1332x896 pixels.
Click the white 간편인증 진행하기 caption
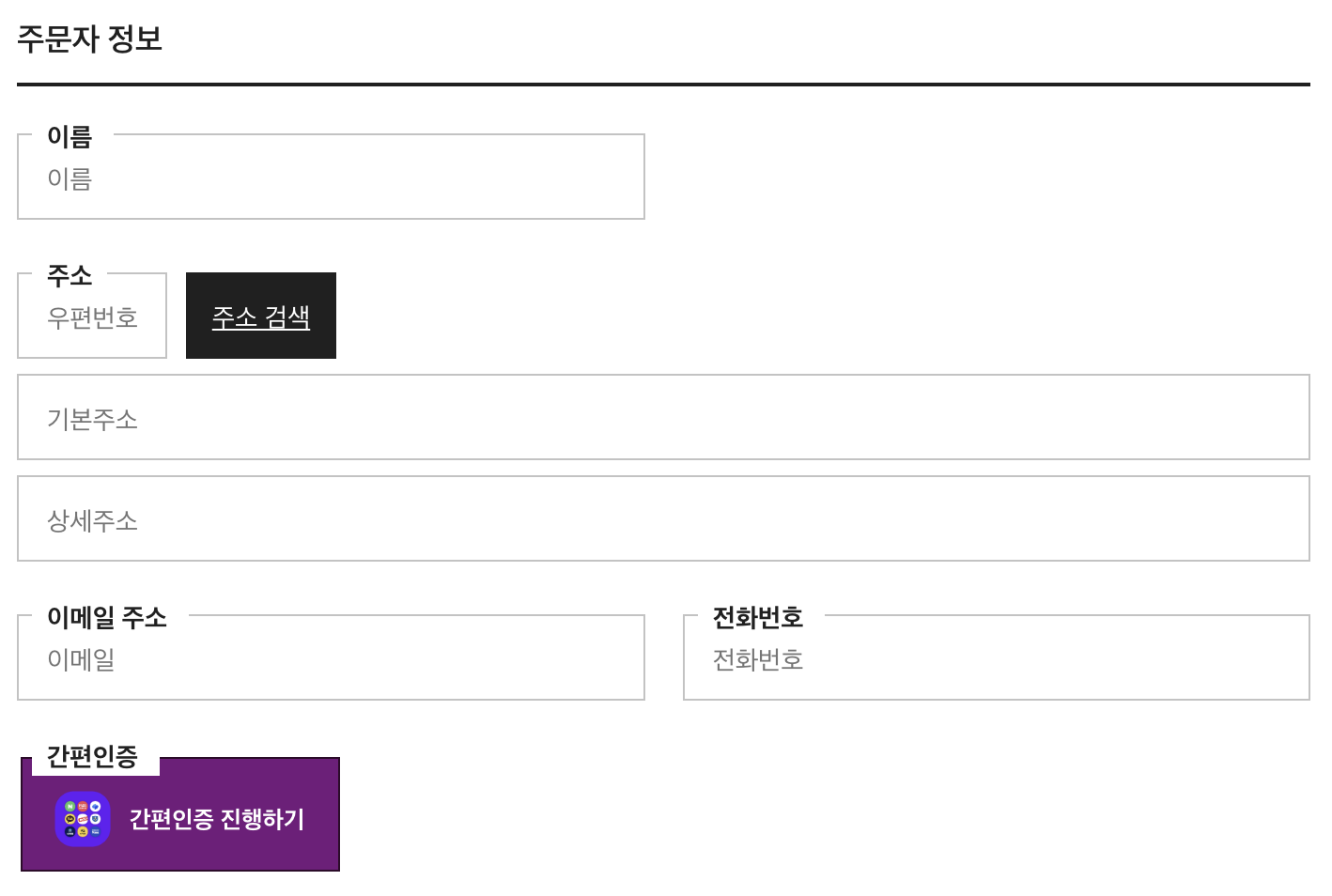coord(217,819)
